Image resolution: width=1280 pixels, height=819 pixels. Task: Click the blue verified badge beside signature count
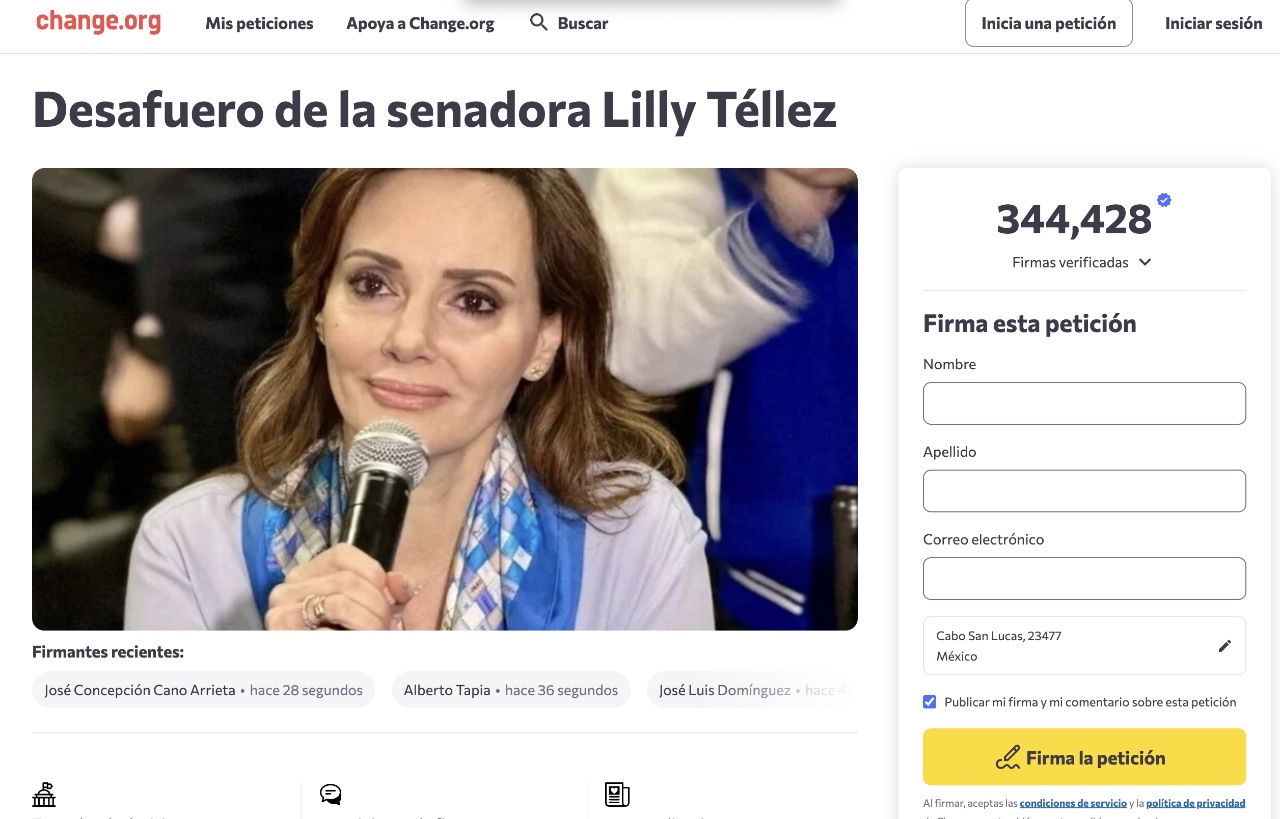(x=1164, y=200)
